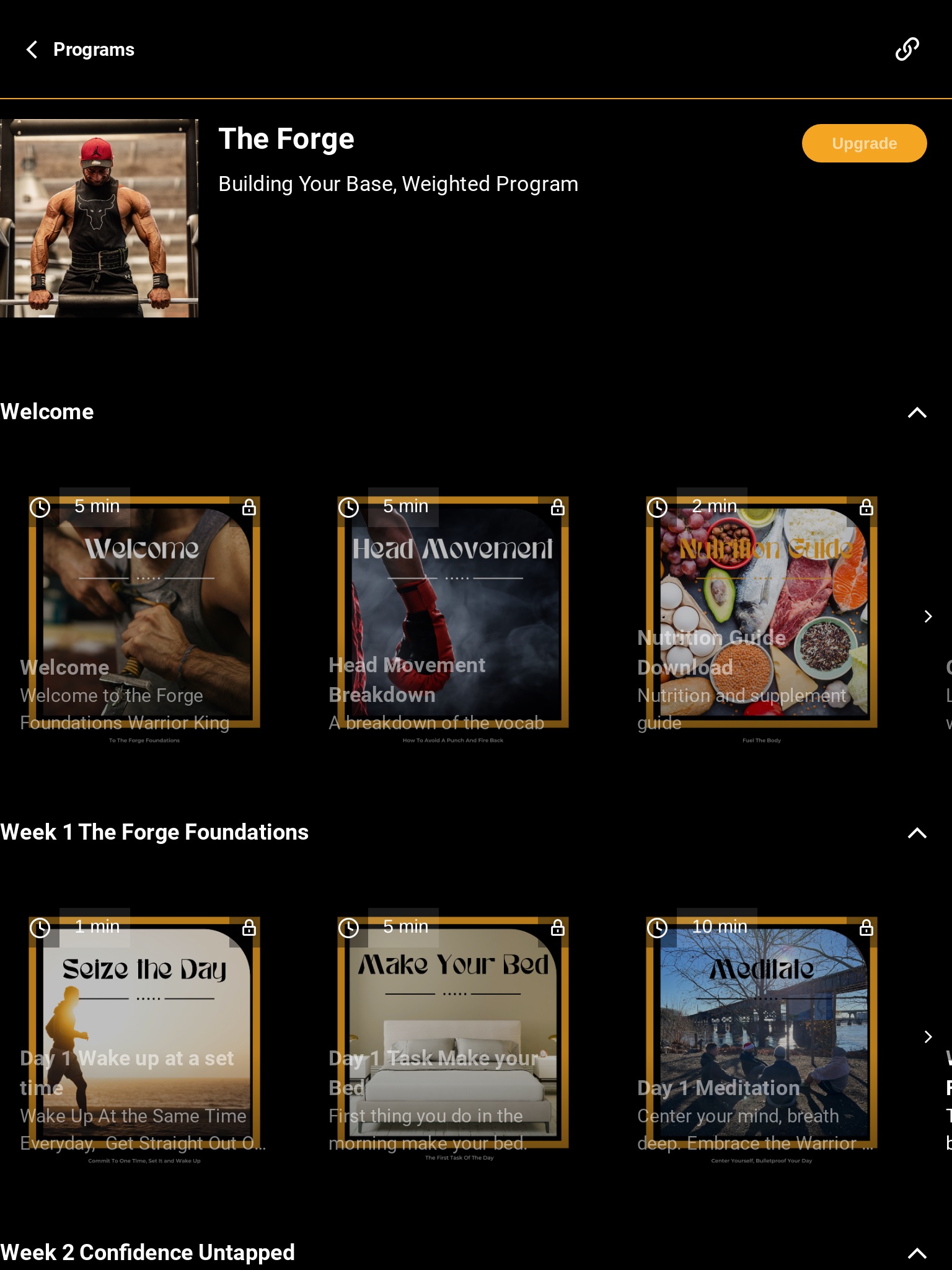Viewport: 952px width, 1270px height.
Task: Click clock icon on Seize the Day card
Action: pyautogui.click(x=40, y=928)
